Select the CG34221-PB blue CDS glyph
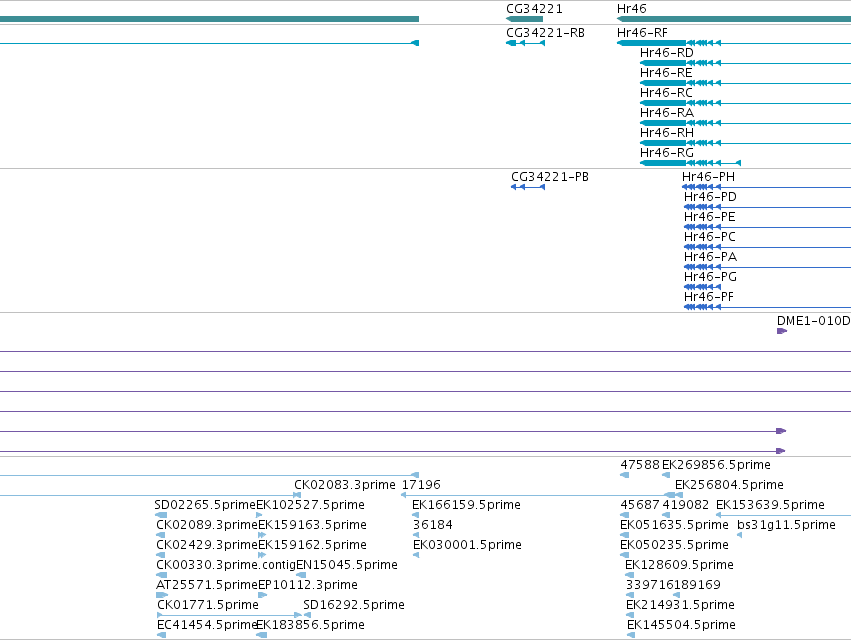This screenshot has height=640, width=851. [x=528, y=187]
